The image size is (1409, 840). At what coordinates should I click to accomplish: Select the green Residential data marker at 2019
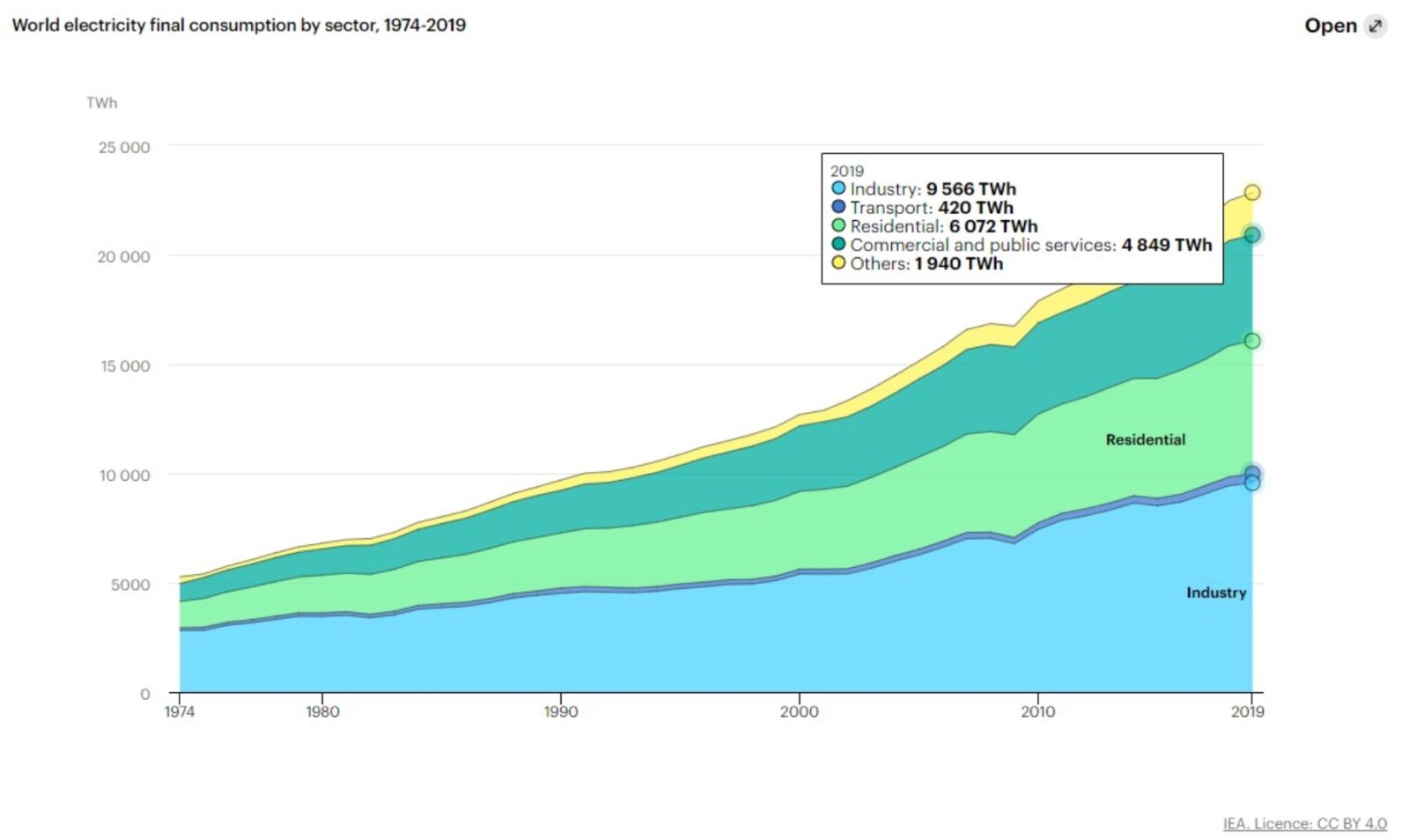(1252, 341)
